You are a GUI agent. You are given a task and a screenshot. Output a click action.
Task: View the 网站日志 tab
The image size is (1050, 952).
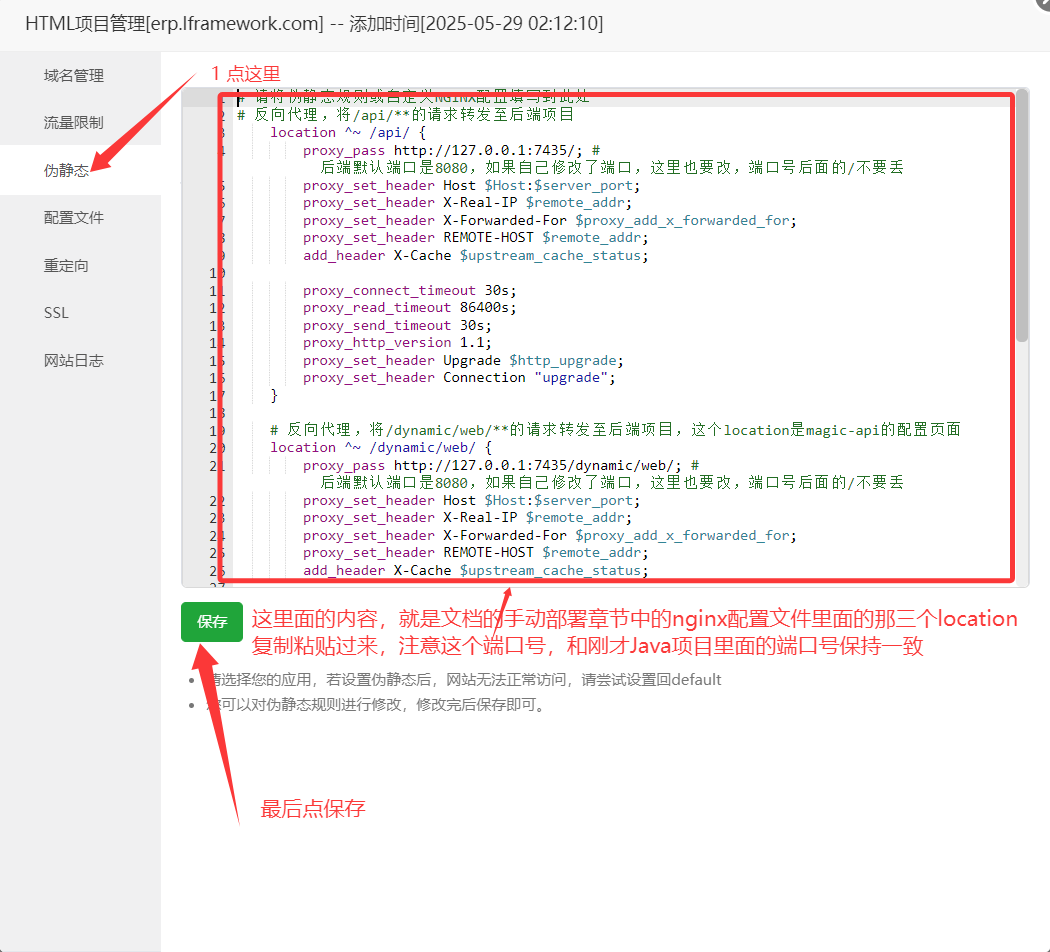tap(74, 361)
